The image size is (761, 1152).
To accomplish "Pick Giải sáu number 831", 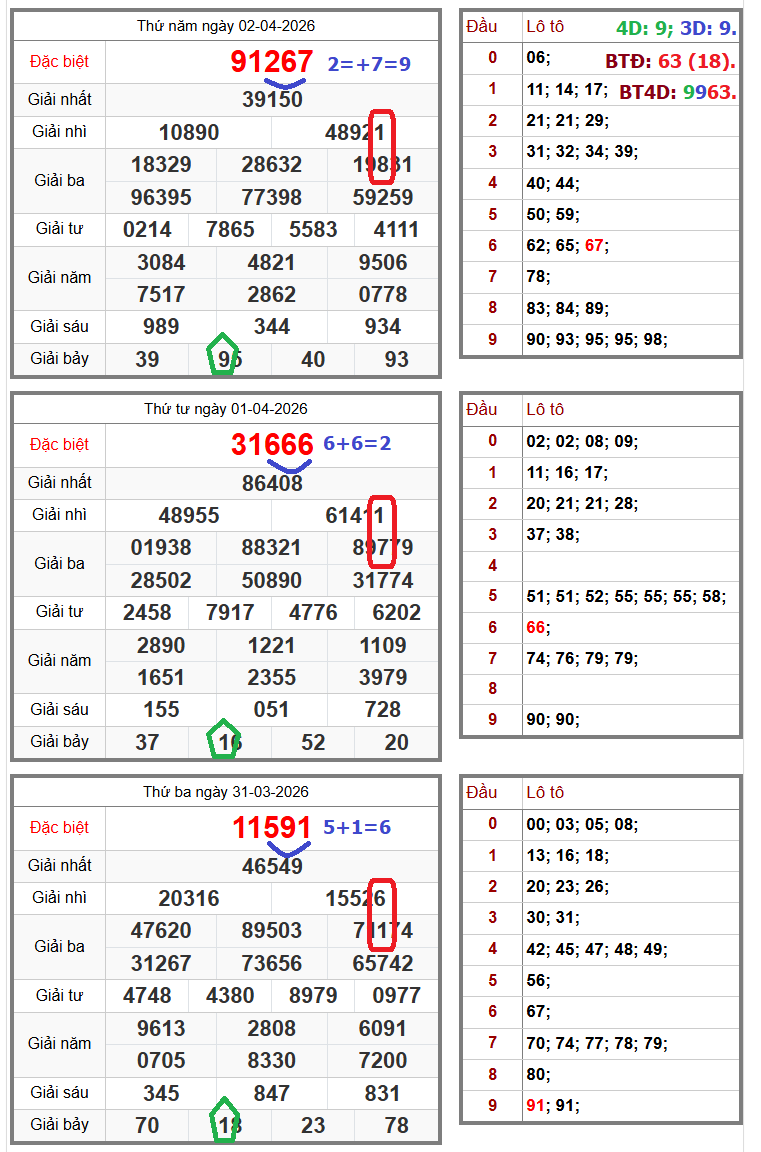I will click(383, 1093).
